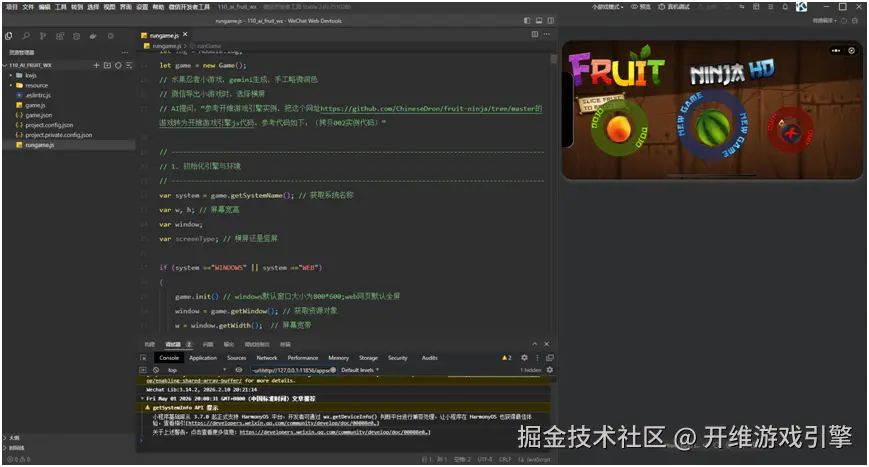Collapse the 'Fri May 01 2026' console group
This screenshot has height=467, width=869.
point(142,399)
